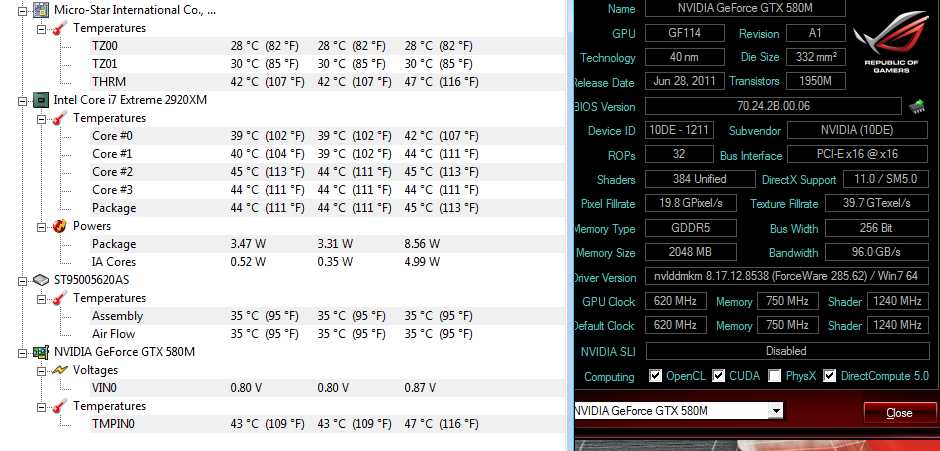Click the BIOS save chip icon in GPU-Z

(916, 107)
